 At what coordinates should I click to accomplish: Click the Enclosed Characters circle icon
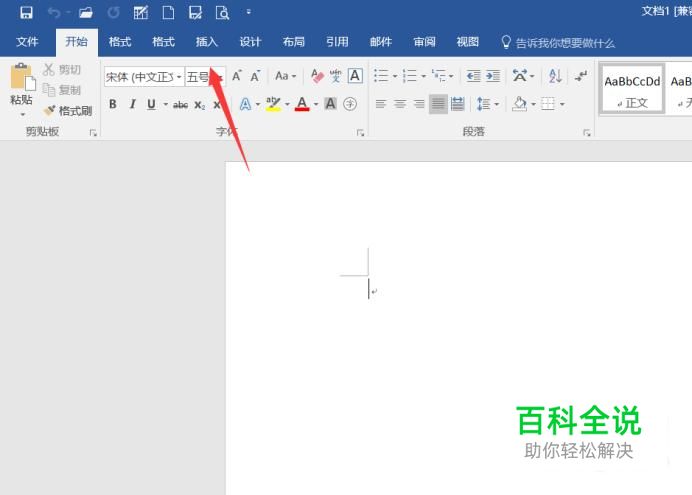pyautogui.click(x=350, y=104)
